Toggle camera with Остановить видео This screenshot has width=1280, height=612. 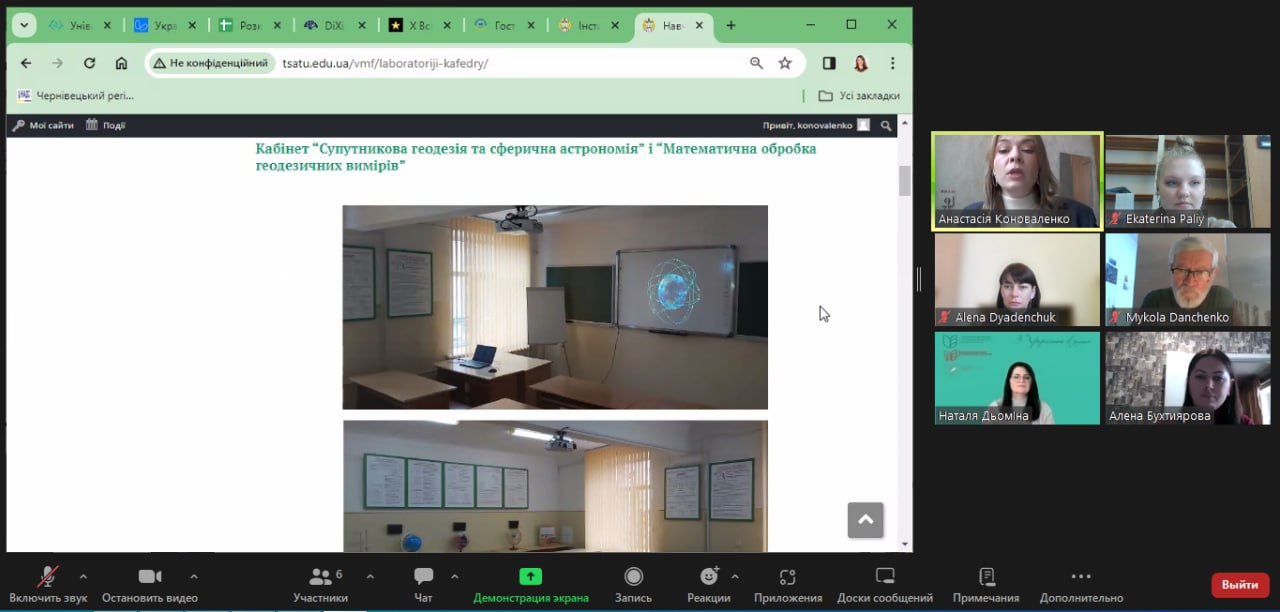coord(149,577)
